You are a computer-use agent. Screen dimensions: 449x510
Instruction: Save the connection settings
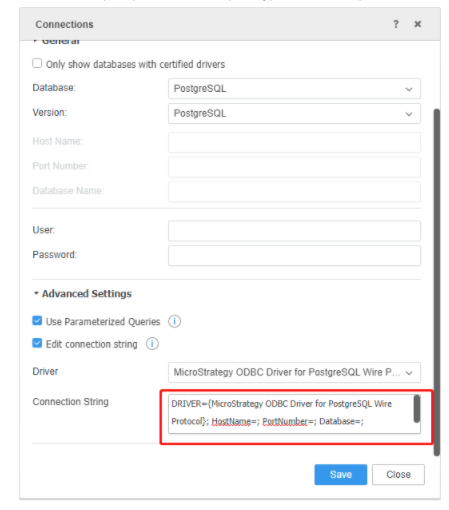[x=341, y=474]
